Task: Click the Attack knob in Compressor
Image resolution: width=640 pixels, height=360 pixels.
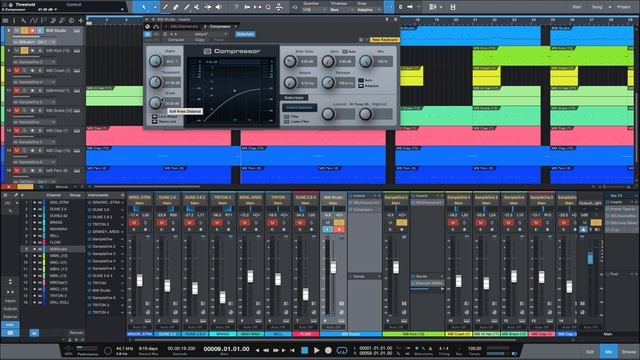Action: coord(290,82)
